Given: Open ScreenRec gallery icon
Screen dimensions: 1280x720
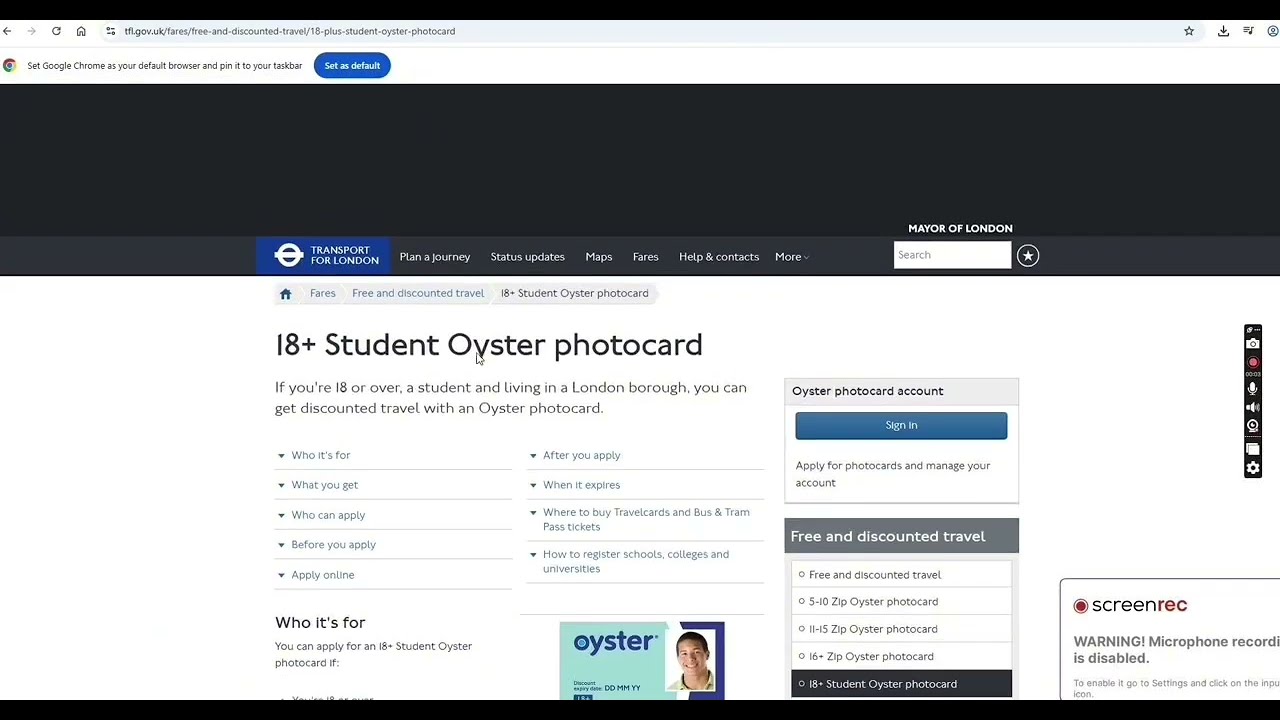Looking at the screenshot, I should tap(1252, 449).
